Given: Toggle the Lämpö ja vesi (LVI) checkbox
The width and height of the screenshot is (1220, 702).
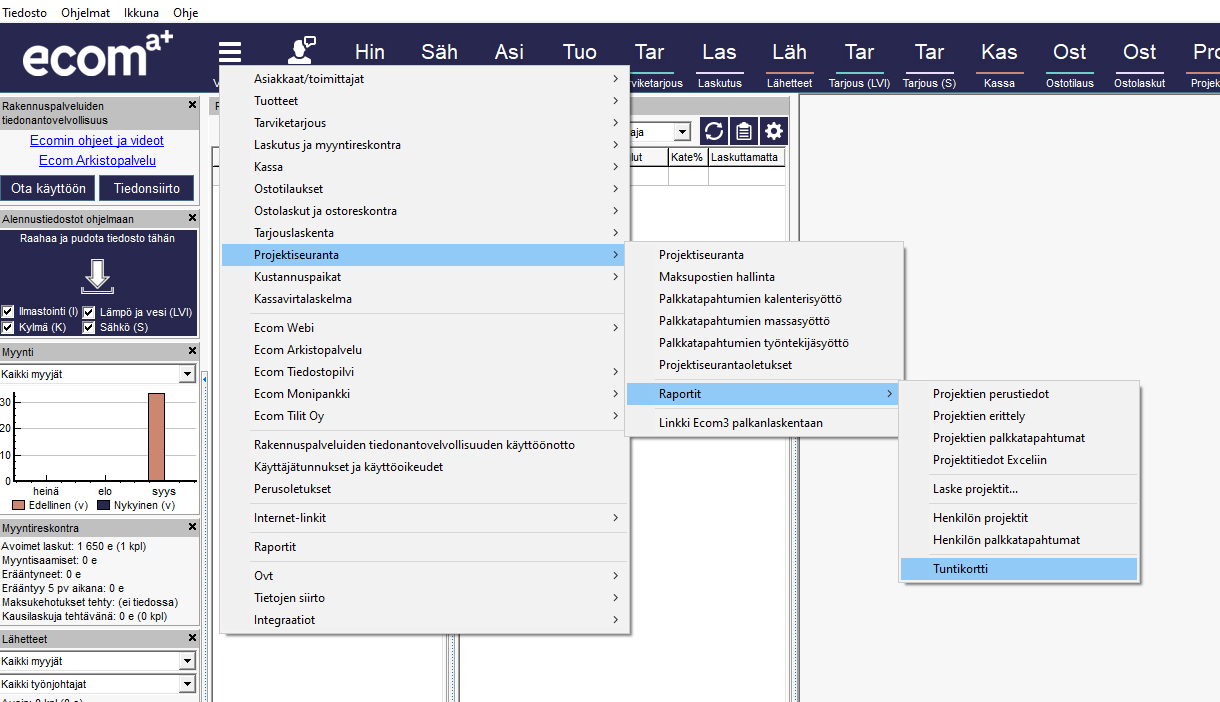Looking at the screenshot, I should (x=89, y=312).
